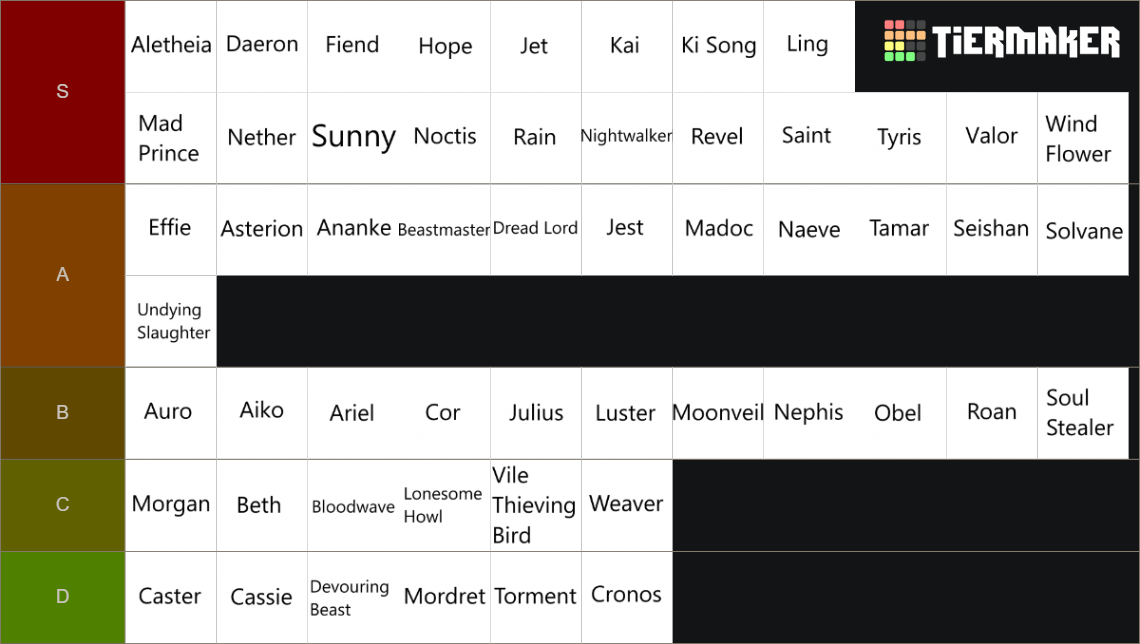
Task: Select the A tier label
Action: (62, 275)
